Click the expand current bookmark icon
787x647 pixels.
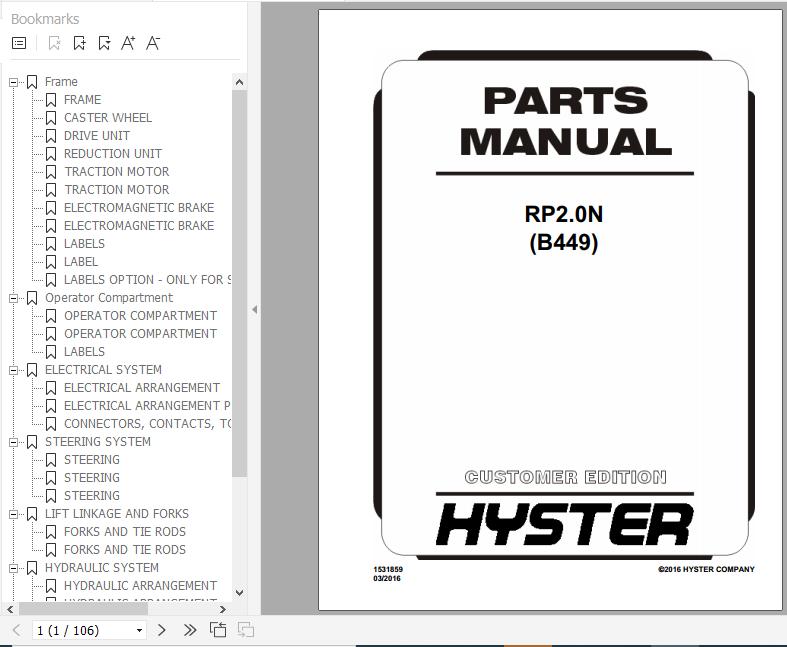click(104, 43)
